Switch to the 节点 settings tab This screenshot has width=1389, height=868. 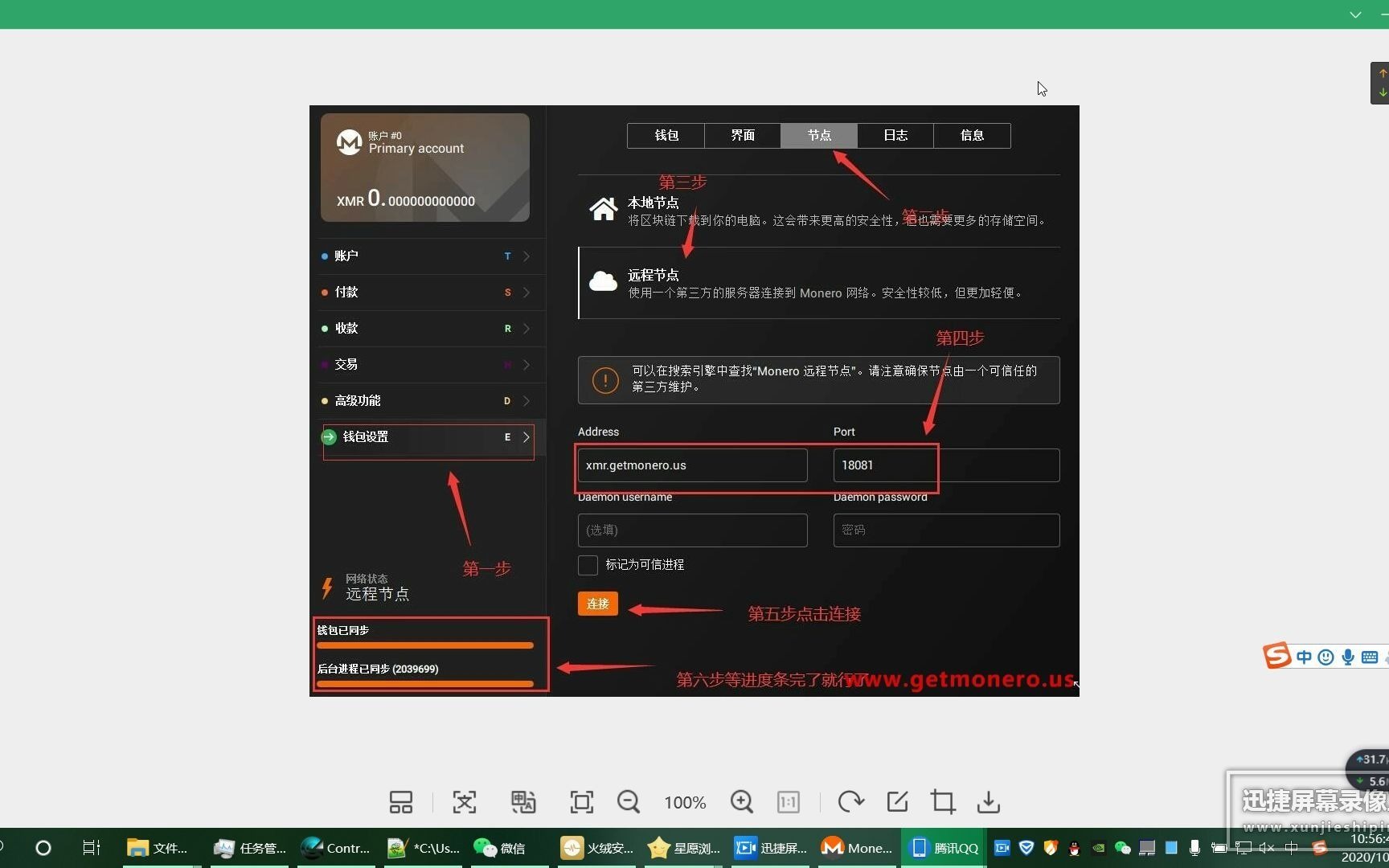click(819, 135)
